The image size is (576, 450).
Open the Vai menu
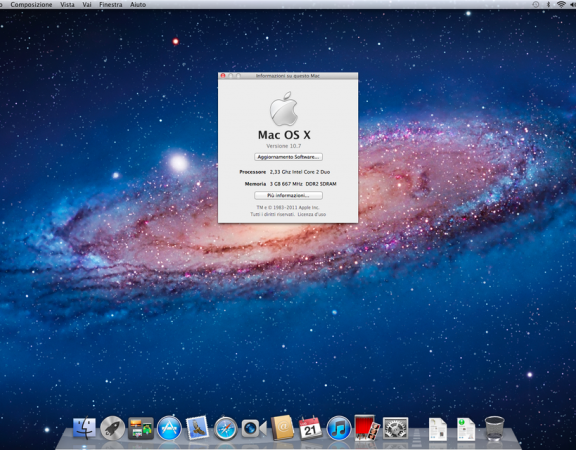(x=87, y=4)
